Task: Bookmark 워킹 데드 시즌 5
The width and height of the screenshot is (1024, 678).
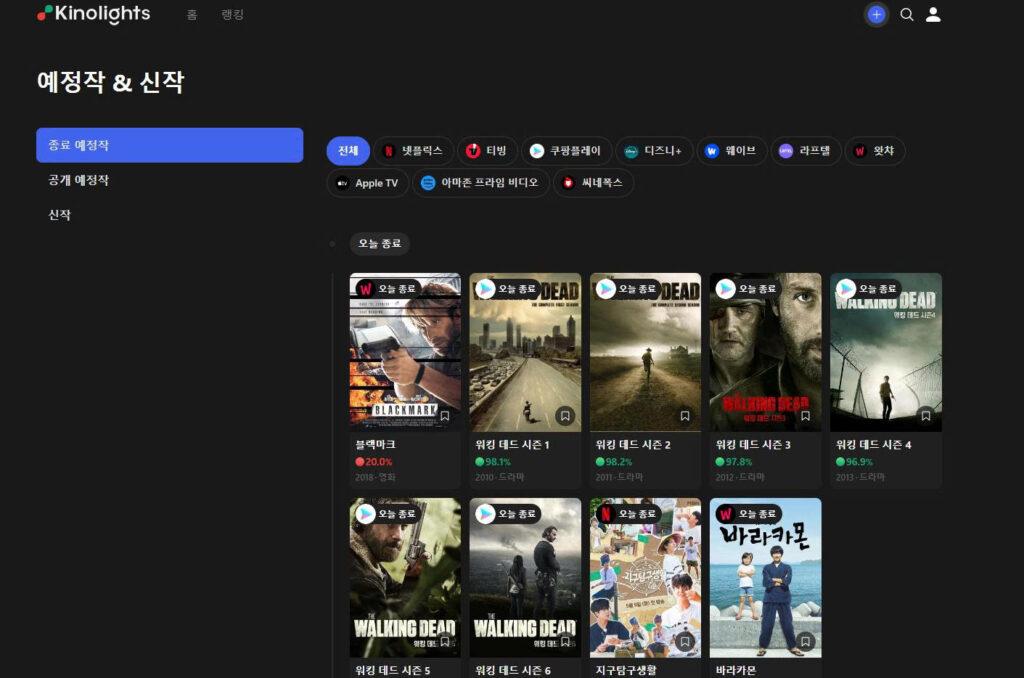Action: [x=445, y=641]
